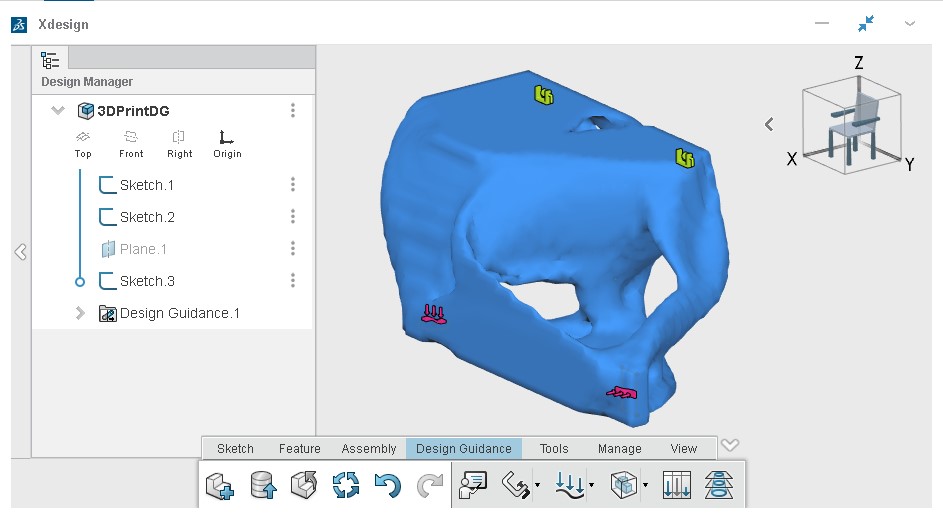Viewport: 943px width, 519px height.
Task: Select the load arrows tool
Action: coord(570,485)
